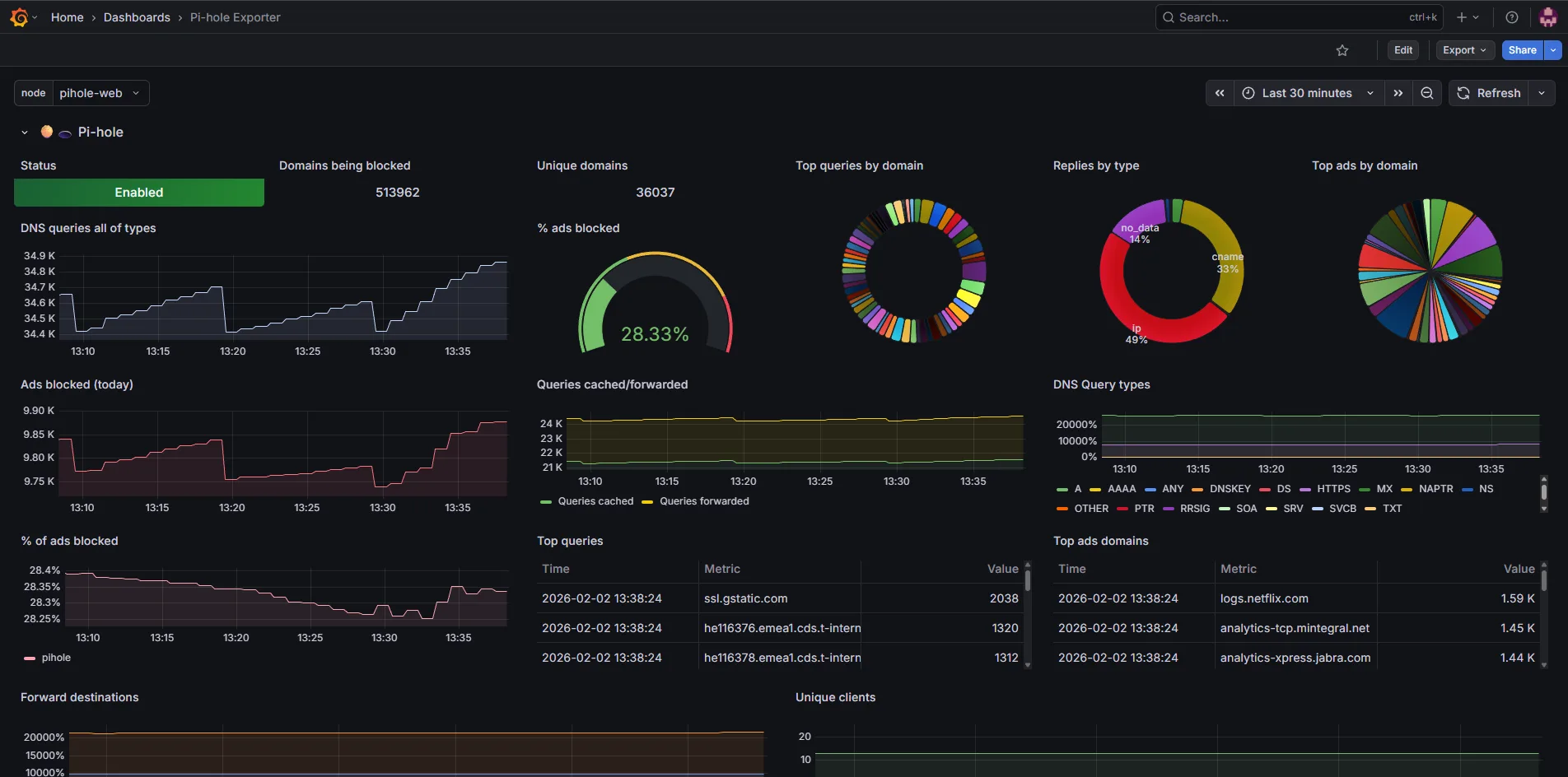The image size is (1568, 777).
Task: Star this dashboard as favorite
Action: (1342, 50)
